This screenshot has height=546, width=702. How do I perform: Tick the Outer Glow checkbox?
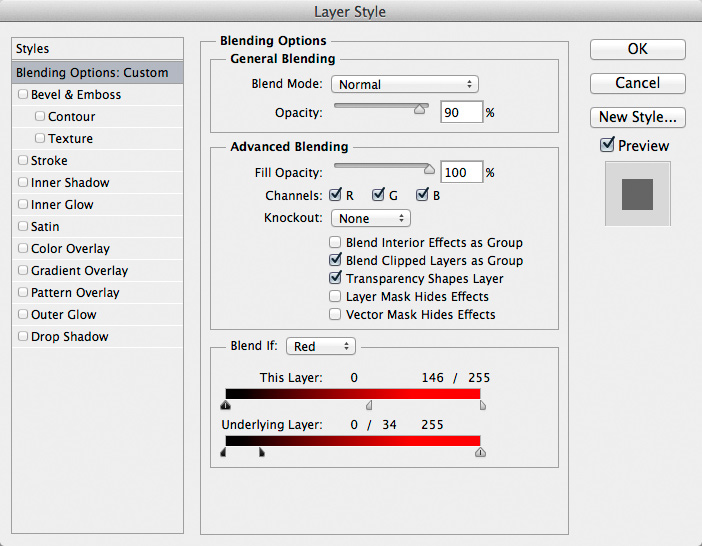(x=22, y=314)
